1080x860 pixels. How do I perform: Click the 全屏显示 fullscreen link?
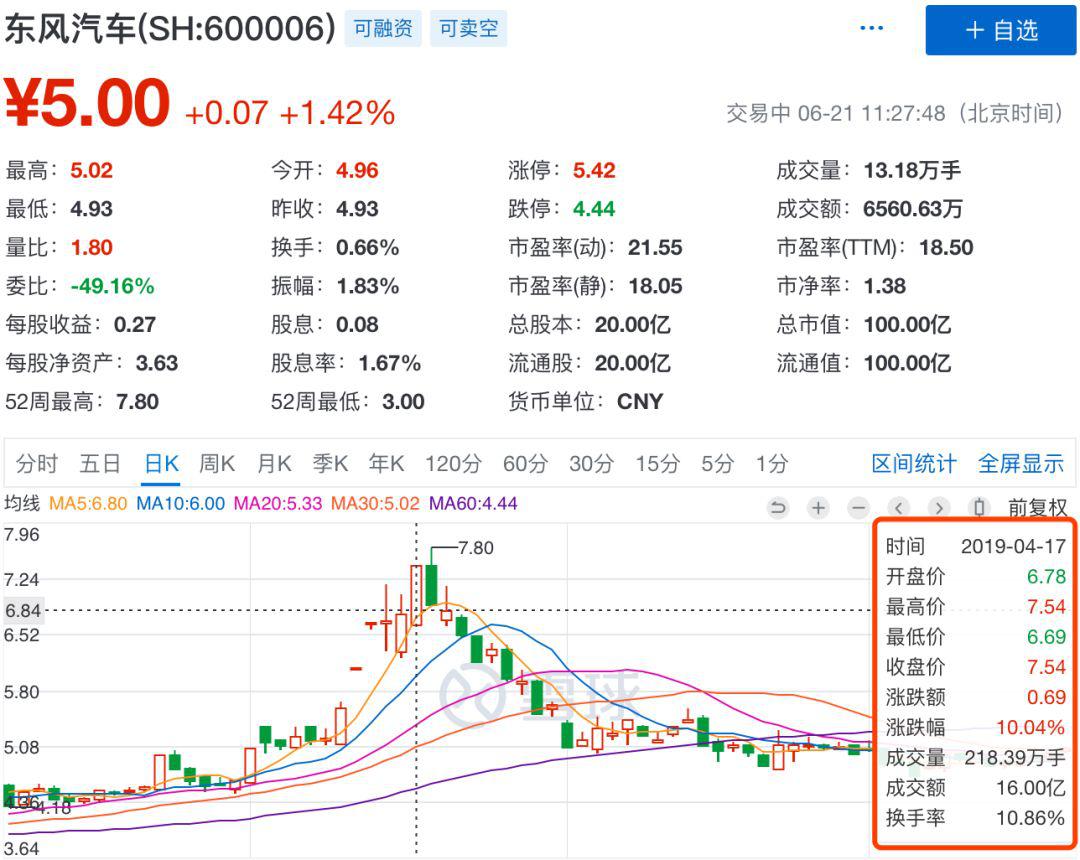pos(1021,463)
